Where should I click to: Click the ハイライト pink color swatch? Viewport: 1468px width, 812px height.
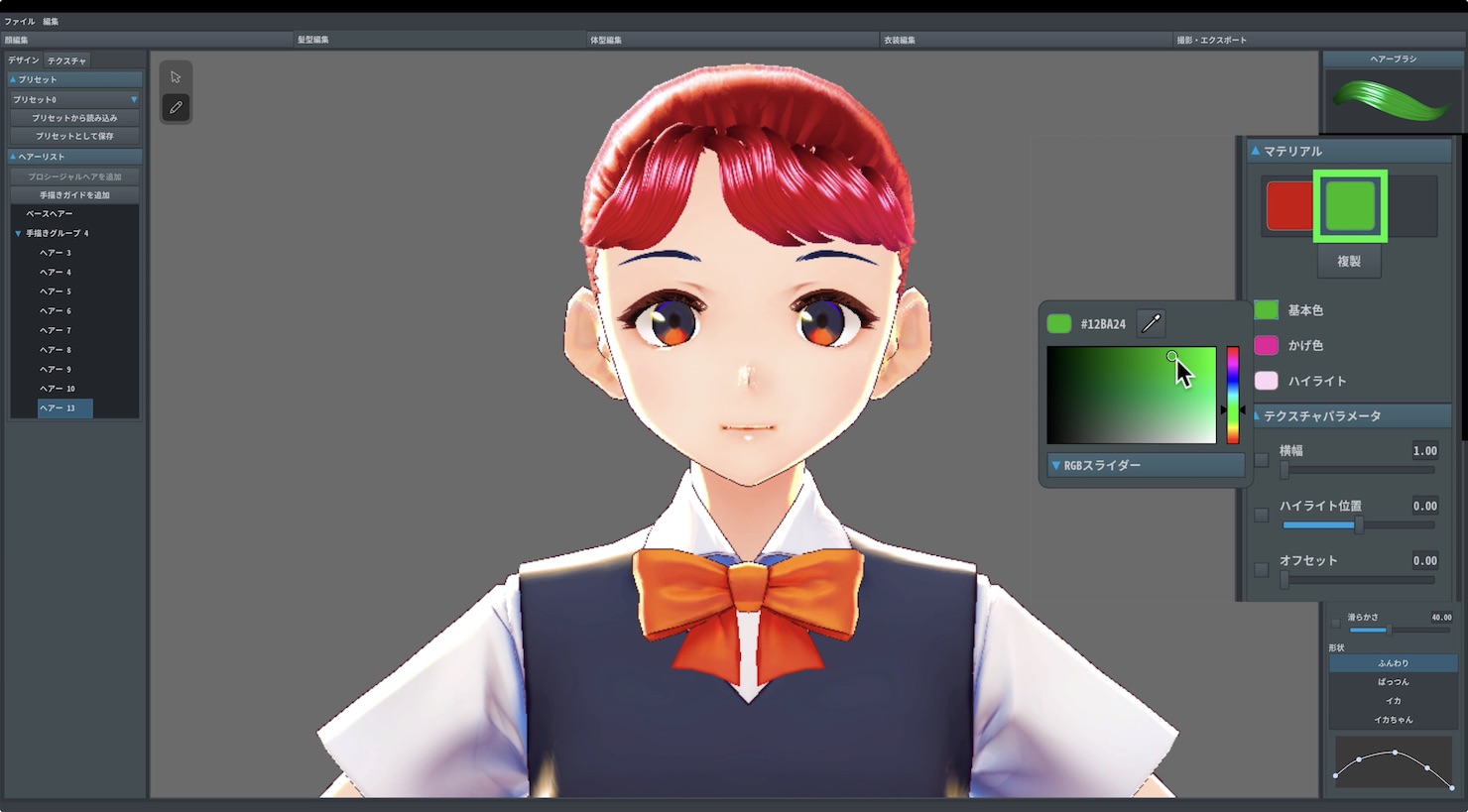(1267, 381)
